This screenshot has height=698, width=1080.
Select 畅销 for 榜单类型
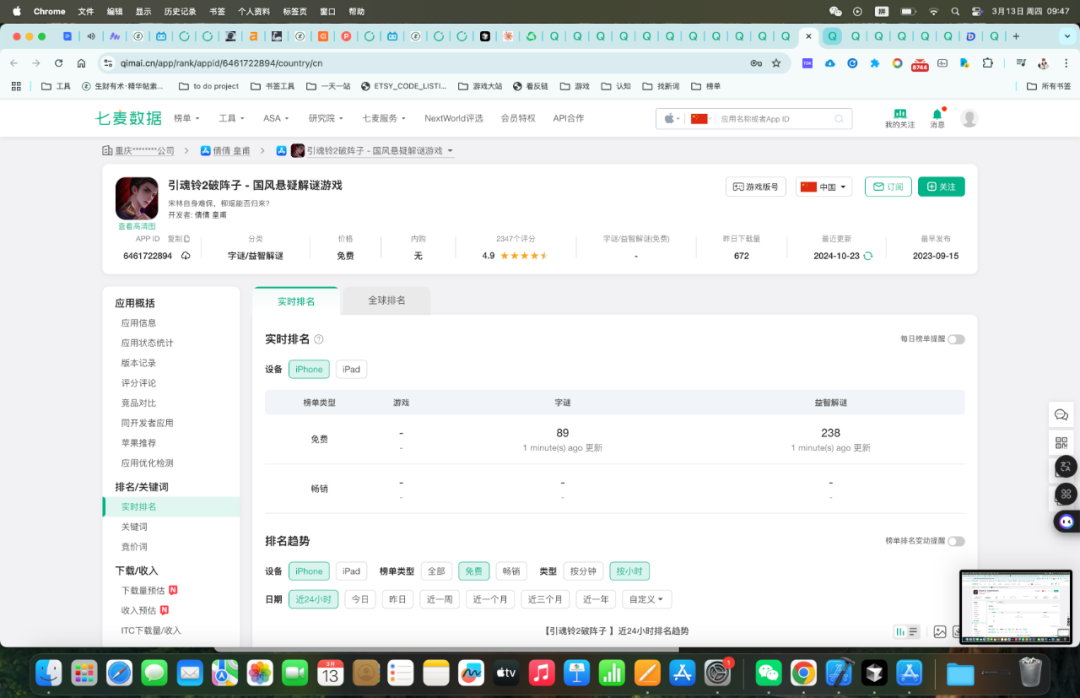click(511, 571)
